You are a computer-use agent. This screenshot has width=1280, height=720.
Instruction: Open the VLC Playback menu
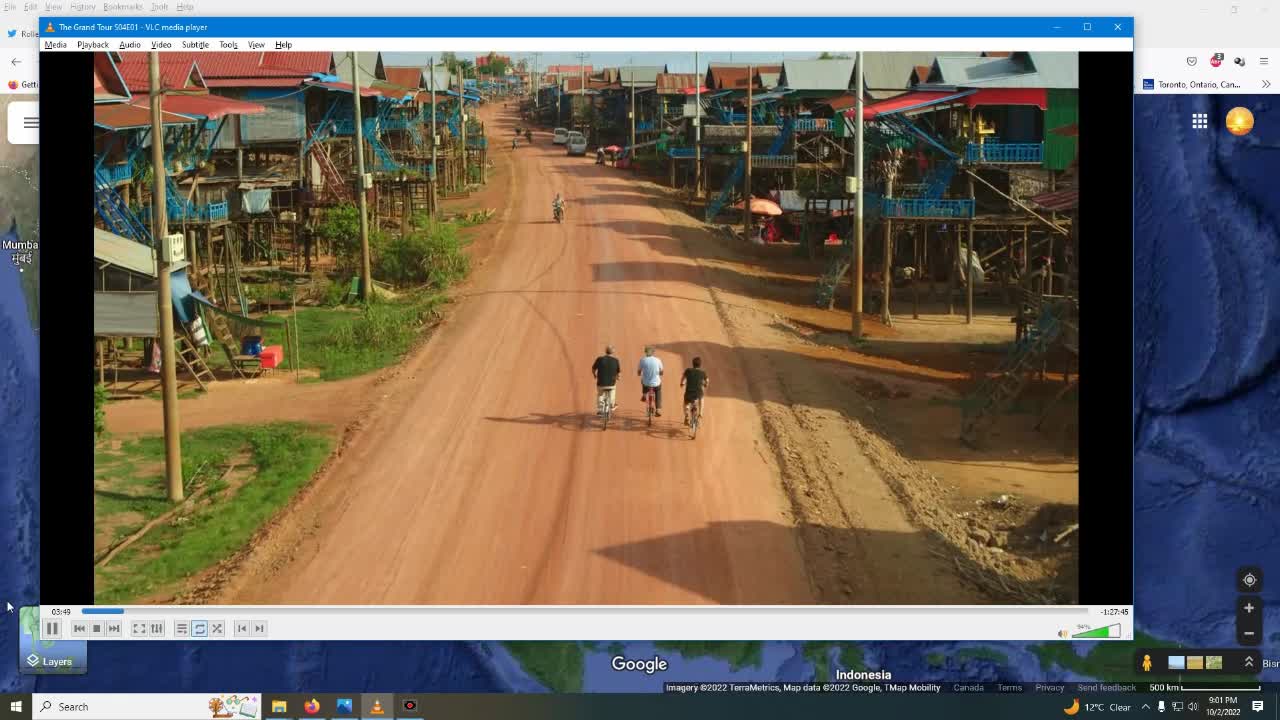[x=92, y=45]
